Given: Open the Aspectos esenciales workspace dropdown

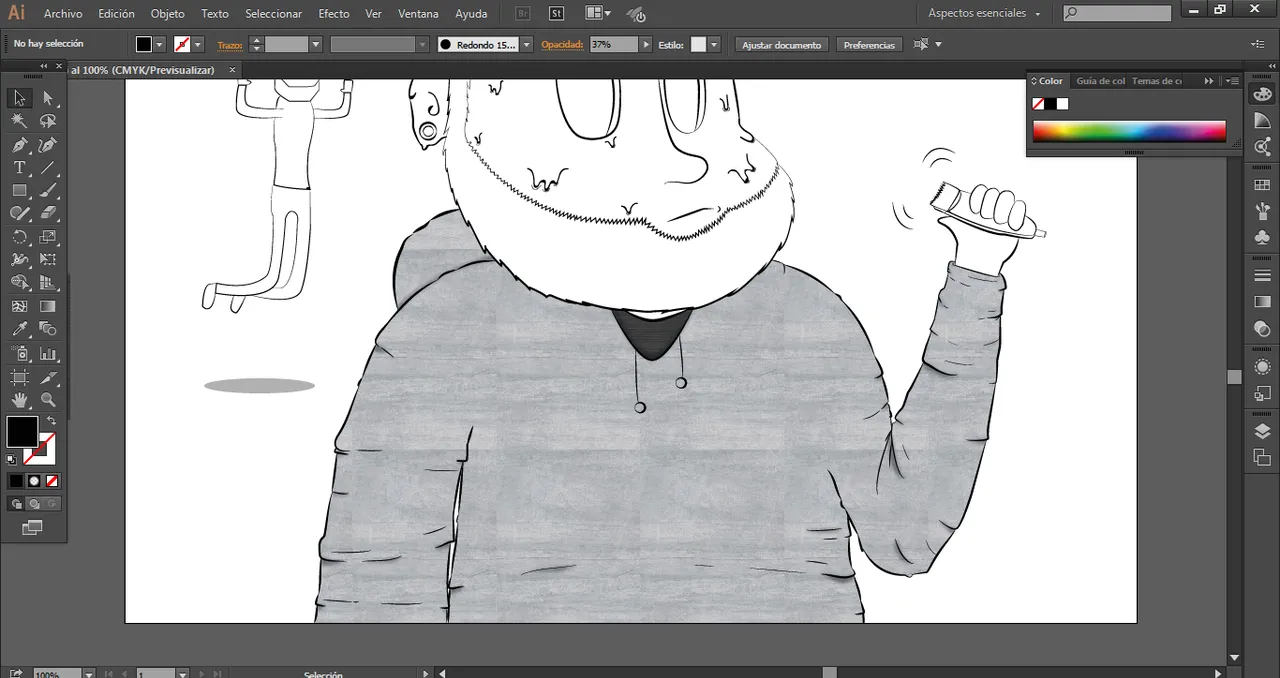Looking at the screenshot, I should pyautogui.click(x=984, y=14).
